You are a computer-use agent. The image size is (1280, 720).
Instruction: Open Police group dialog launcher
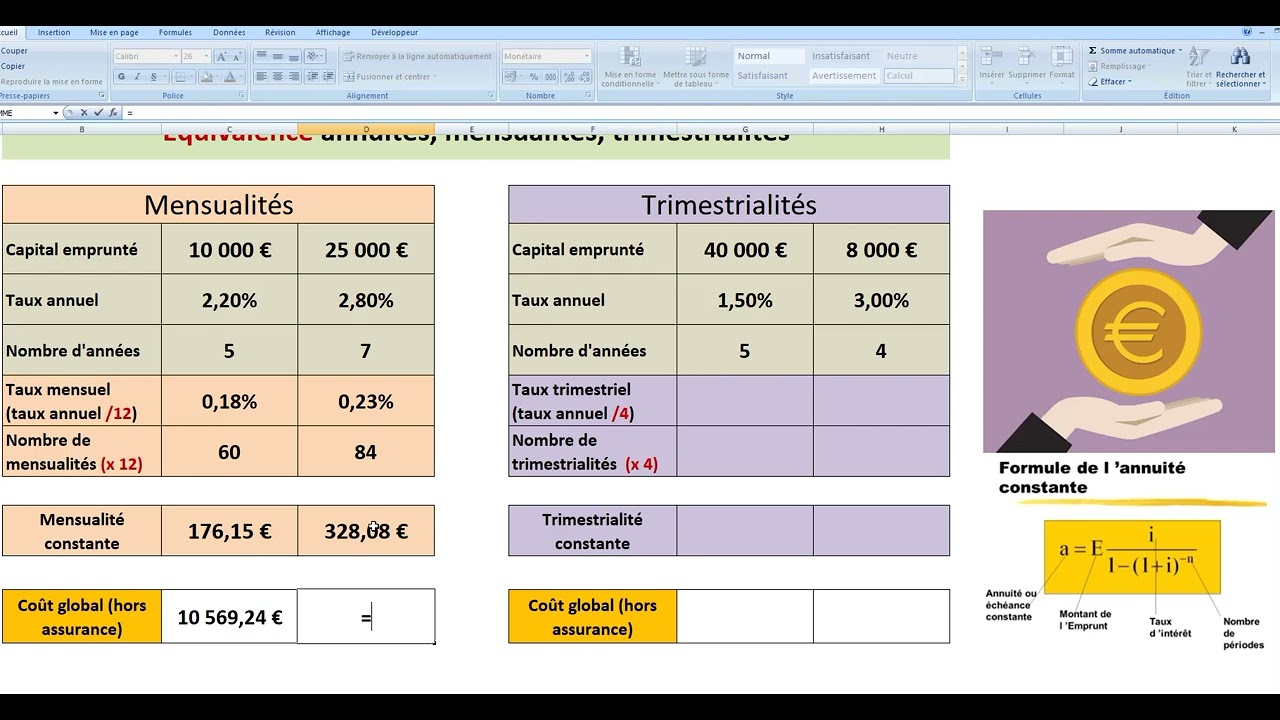tap(242, 96)
